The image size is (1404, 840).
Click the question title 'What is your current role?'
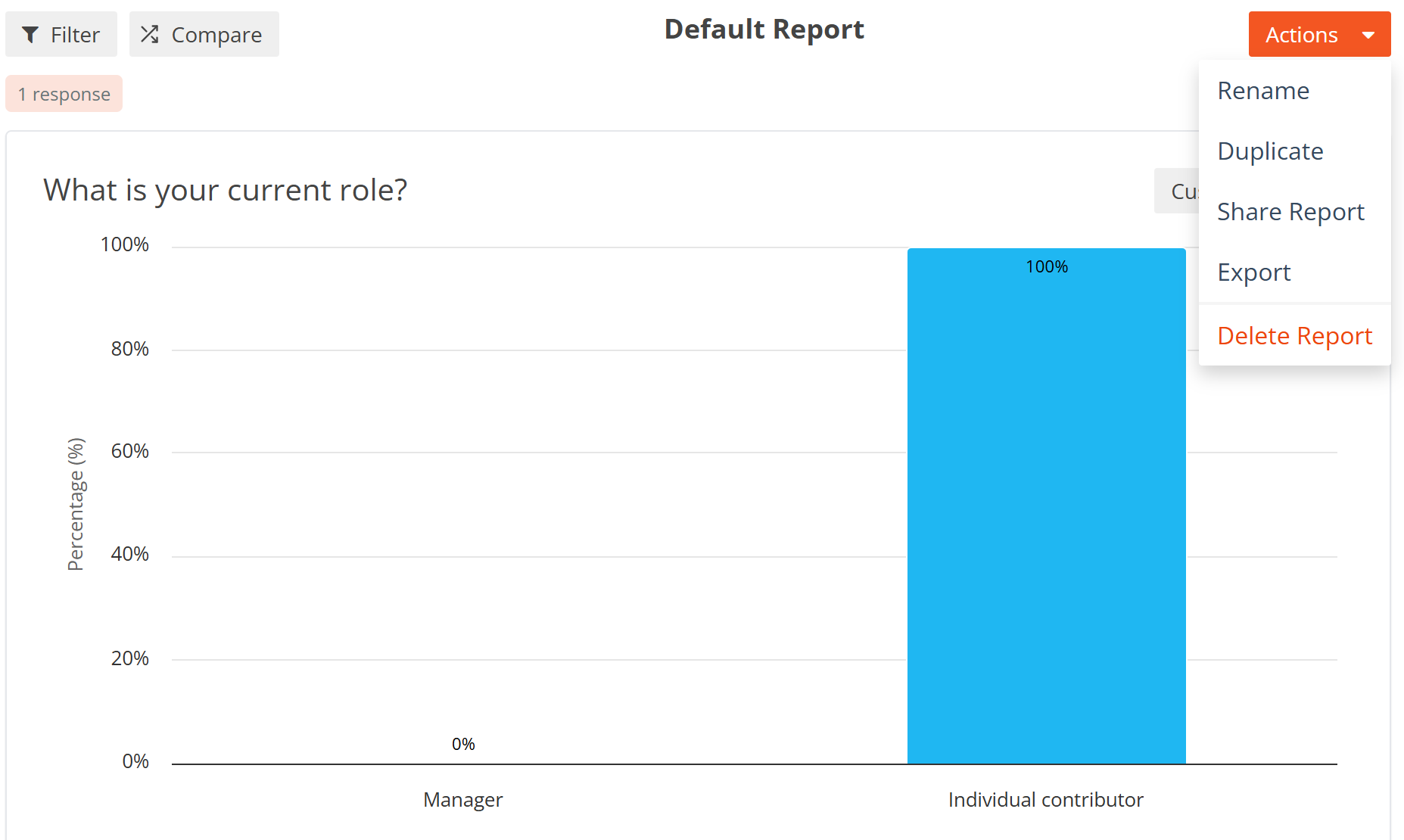(x=226, y=190)
